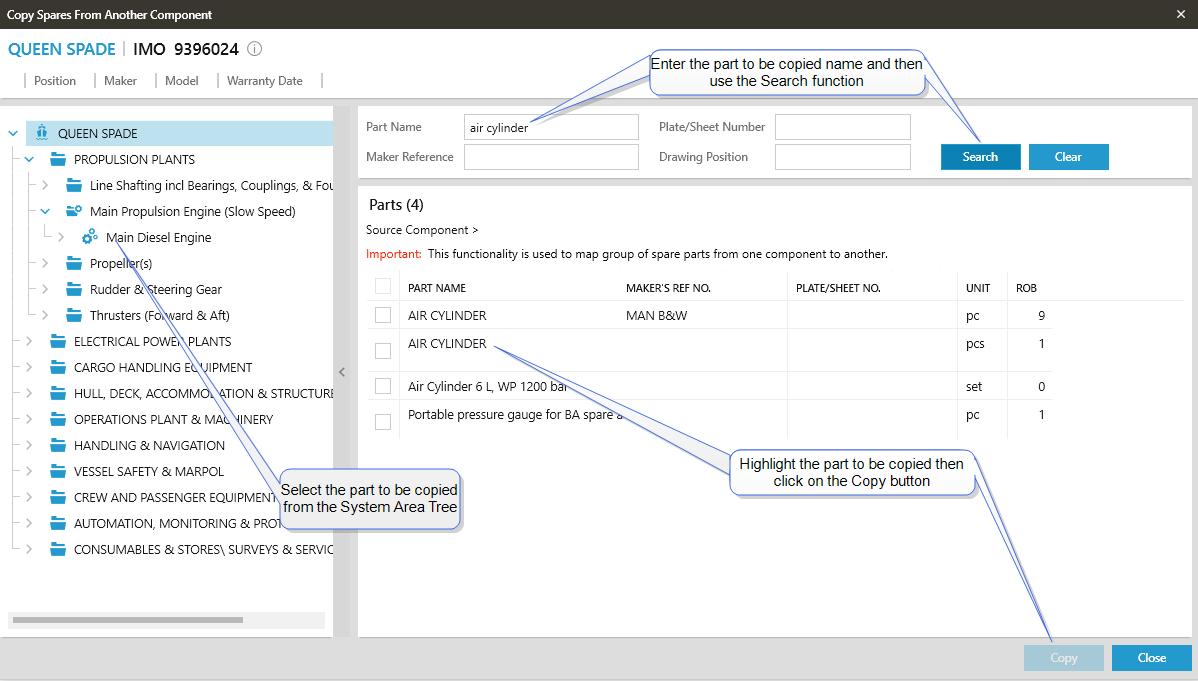The image size is (1198, 681).
Task: Click the UNIT column header
Action: pyautogui.click(x=978, y=288)
